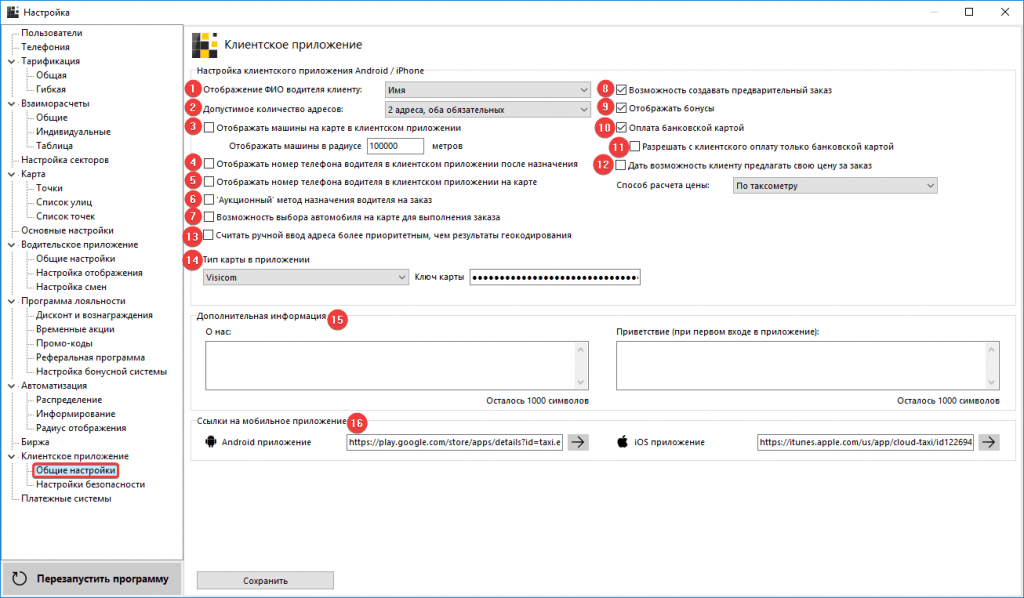1024x598 pixels.
Task: Click the Ключ карты password field
Action: pyautogui.click(x=555, y=277)
